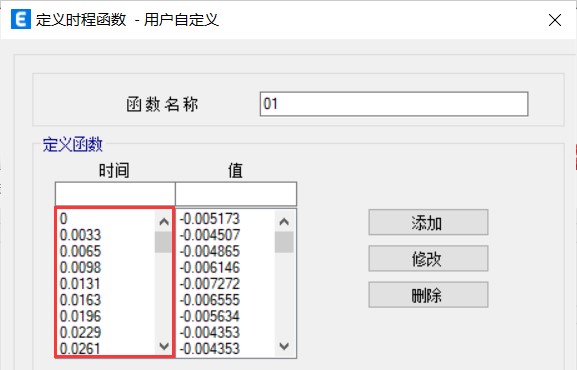The height and width of the screenshot is (370, 577).
Task: Select value entry -0.005173
Action: [210, 219]
